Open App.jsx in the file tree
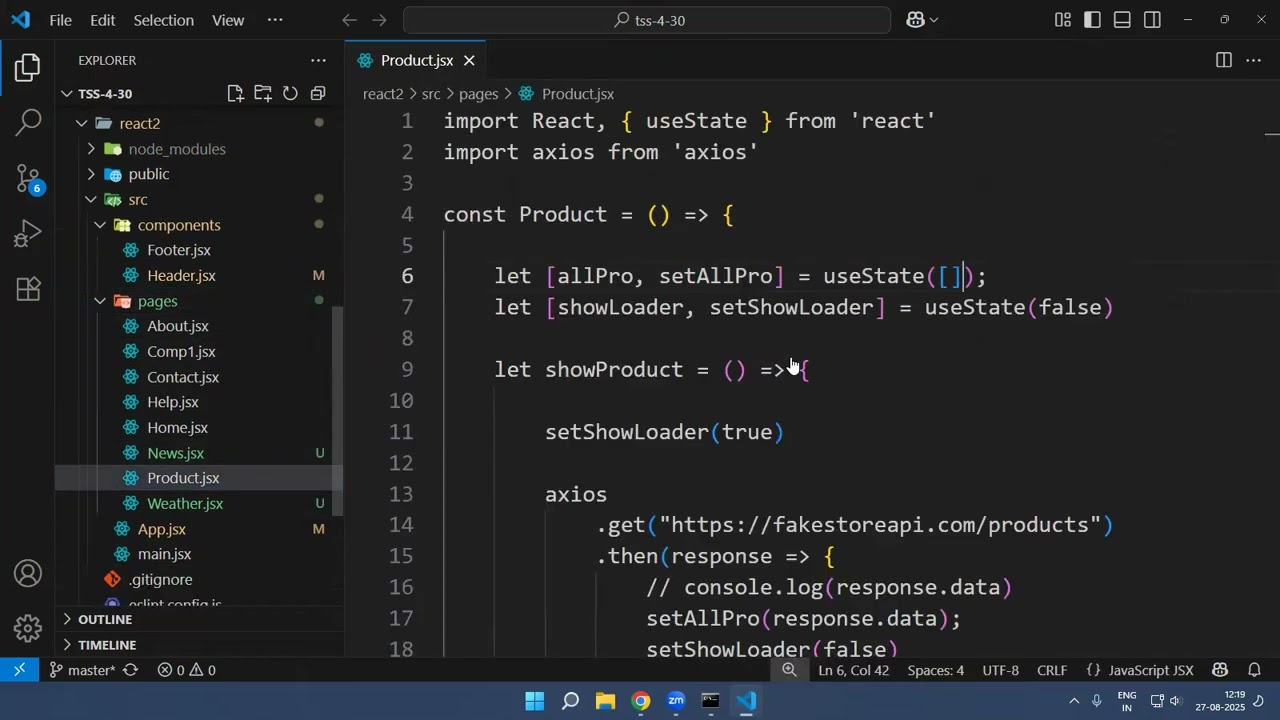Viewport: 1280px width, 720px height. coord(162,529)
